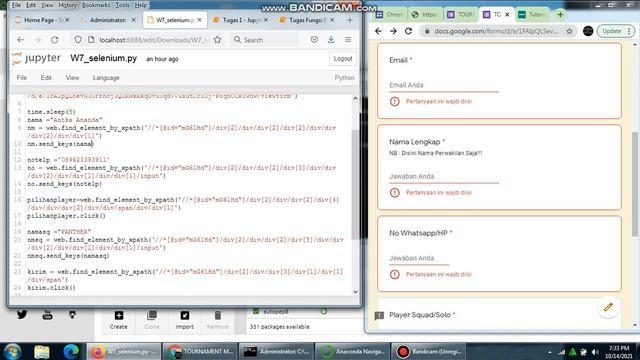
Task: Click the code editor scroll down arrow
Action: pos(355,291)
